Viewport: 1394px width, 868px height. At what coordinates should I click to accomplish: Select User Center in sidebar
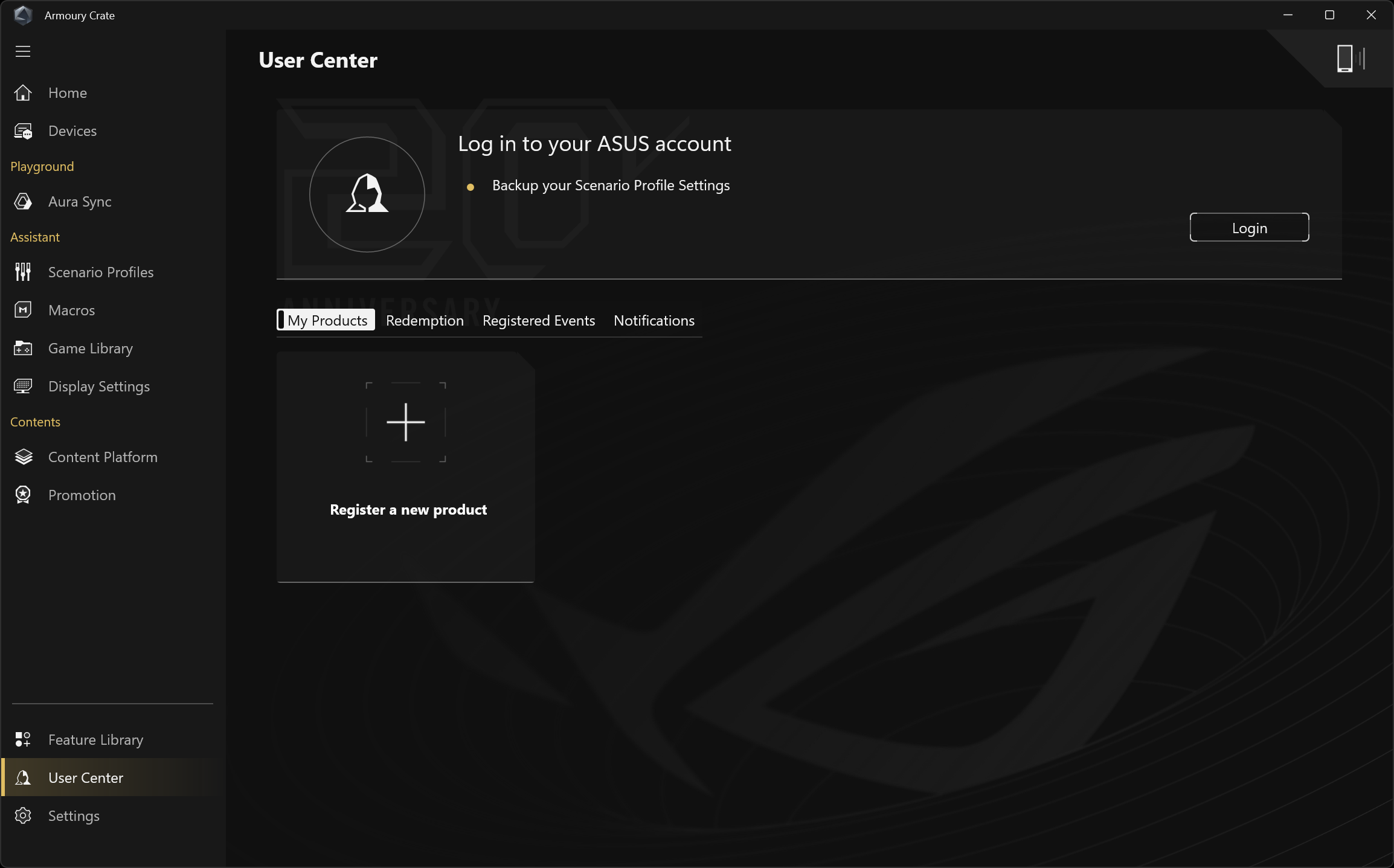pos(113,778)
